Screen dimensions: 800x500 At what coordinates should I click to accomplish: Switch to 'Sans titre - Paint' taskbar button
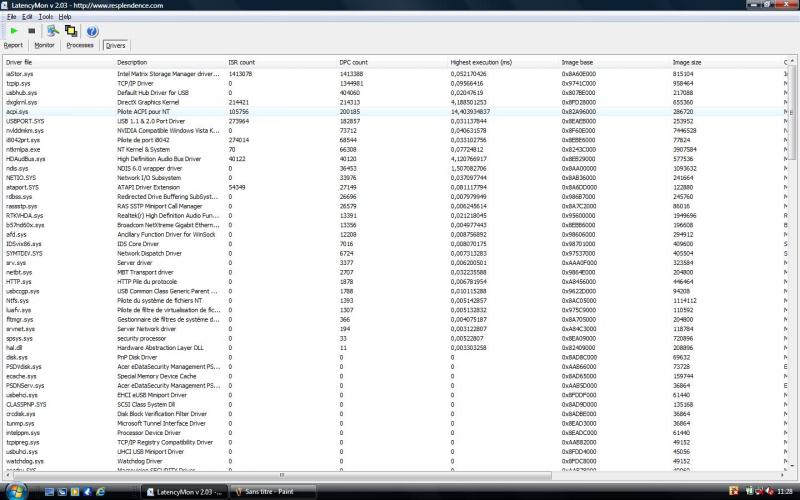273,492
